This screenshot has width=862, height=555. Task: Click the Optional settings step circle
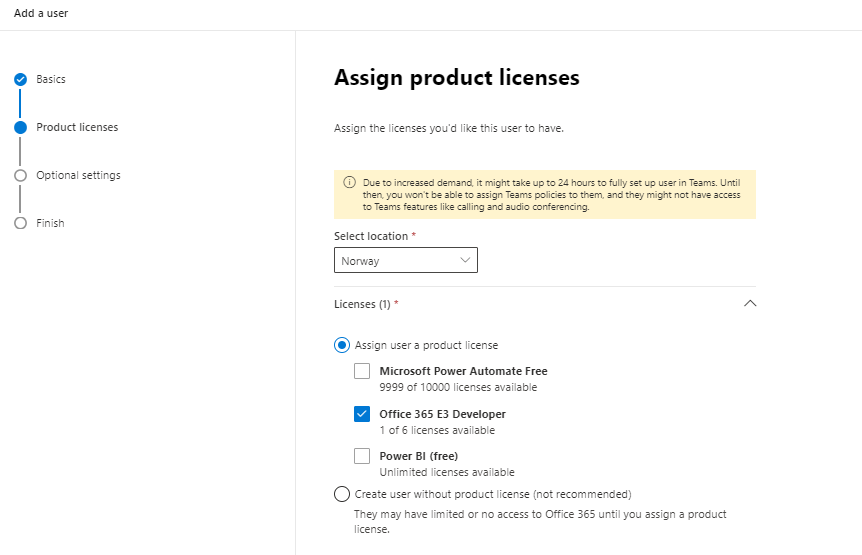pos(20,175)
